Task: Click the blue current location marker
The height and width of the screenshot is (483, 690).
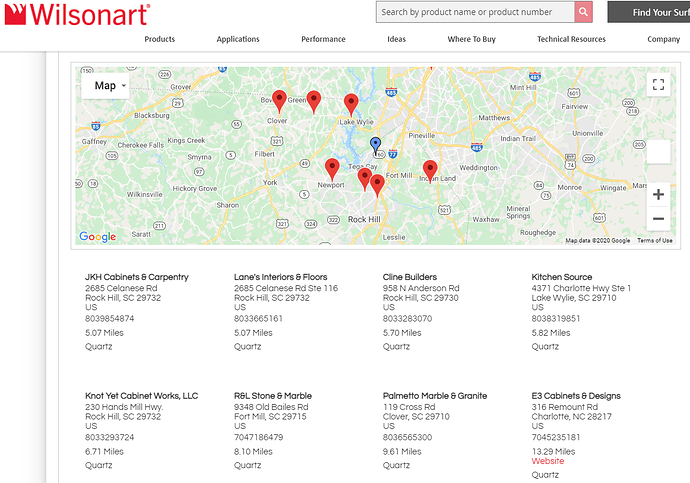Action: [375, 145]
